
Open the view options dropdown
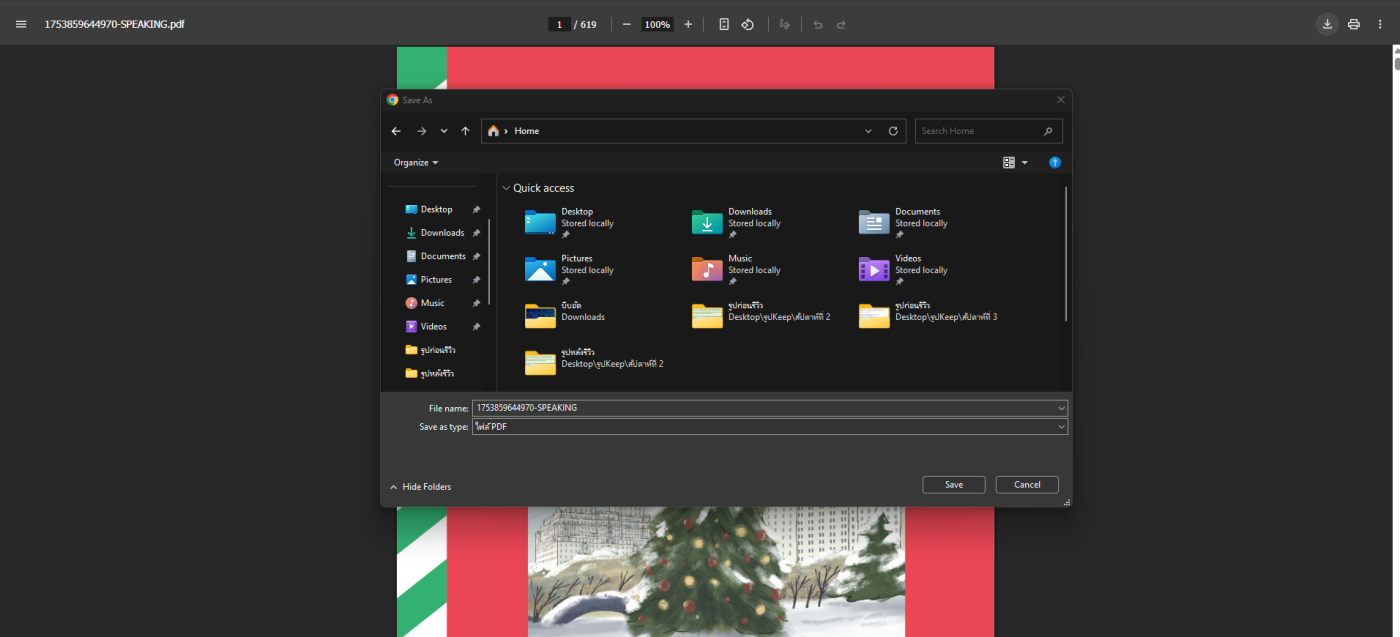point(1024,163)
